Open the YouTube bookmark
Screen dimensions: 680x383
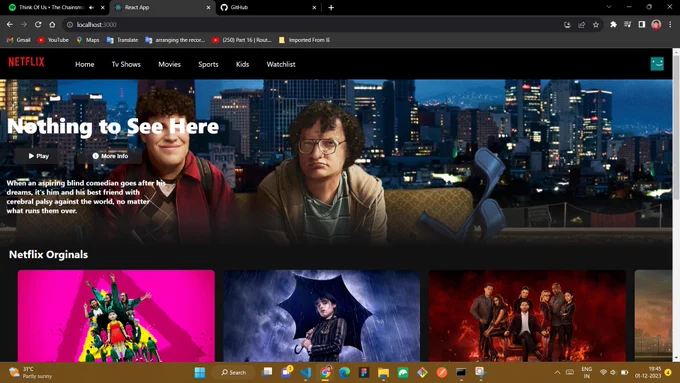pos(53,40)
